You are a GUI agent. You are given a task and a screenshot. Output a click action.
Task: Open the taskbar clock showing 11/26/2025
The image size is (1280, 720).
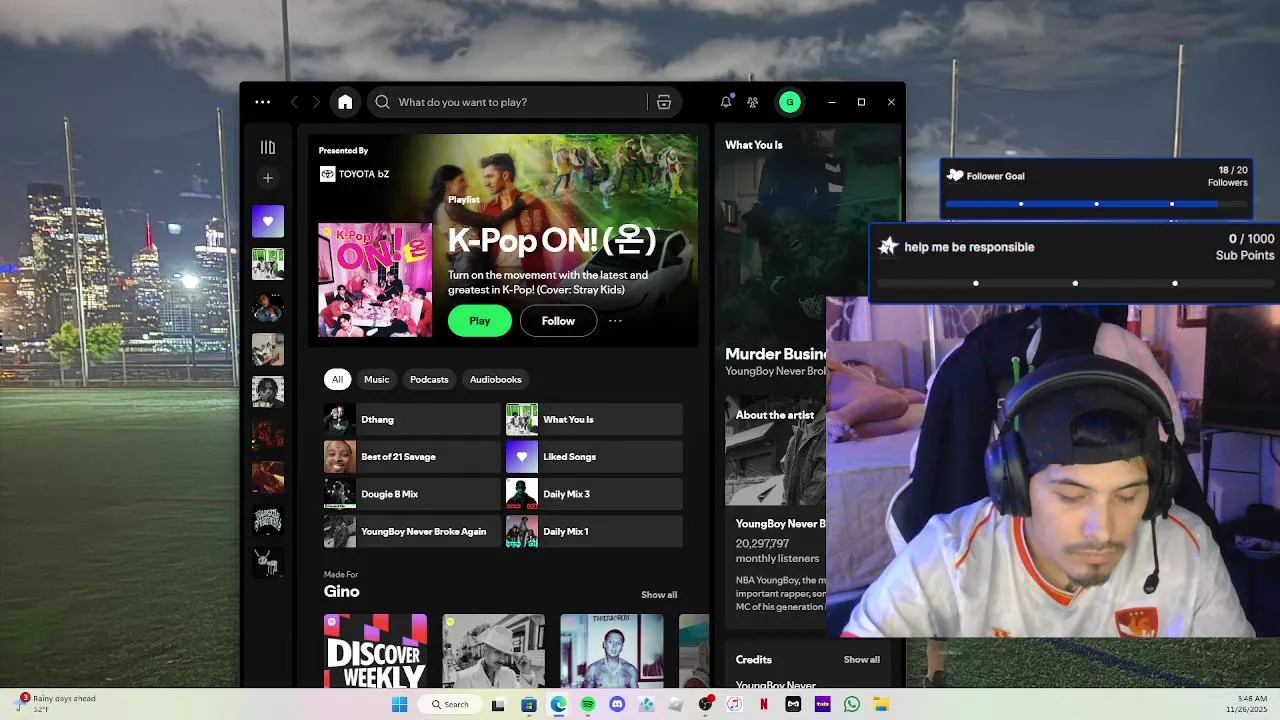coord(1247,705)
